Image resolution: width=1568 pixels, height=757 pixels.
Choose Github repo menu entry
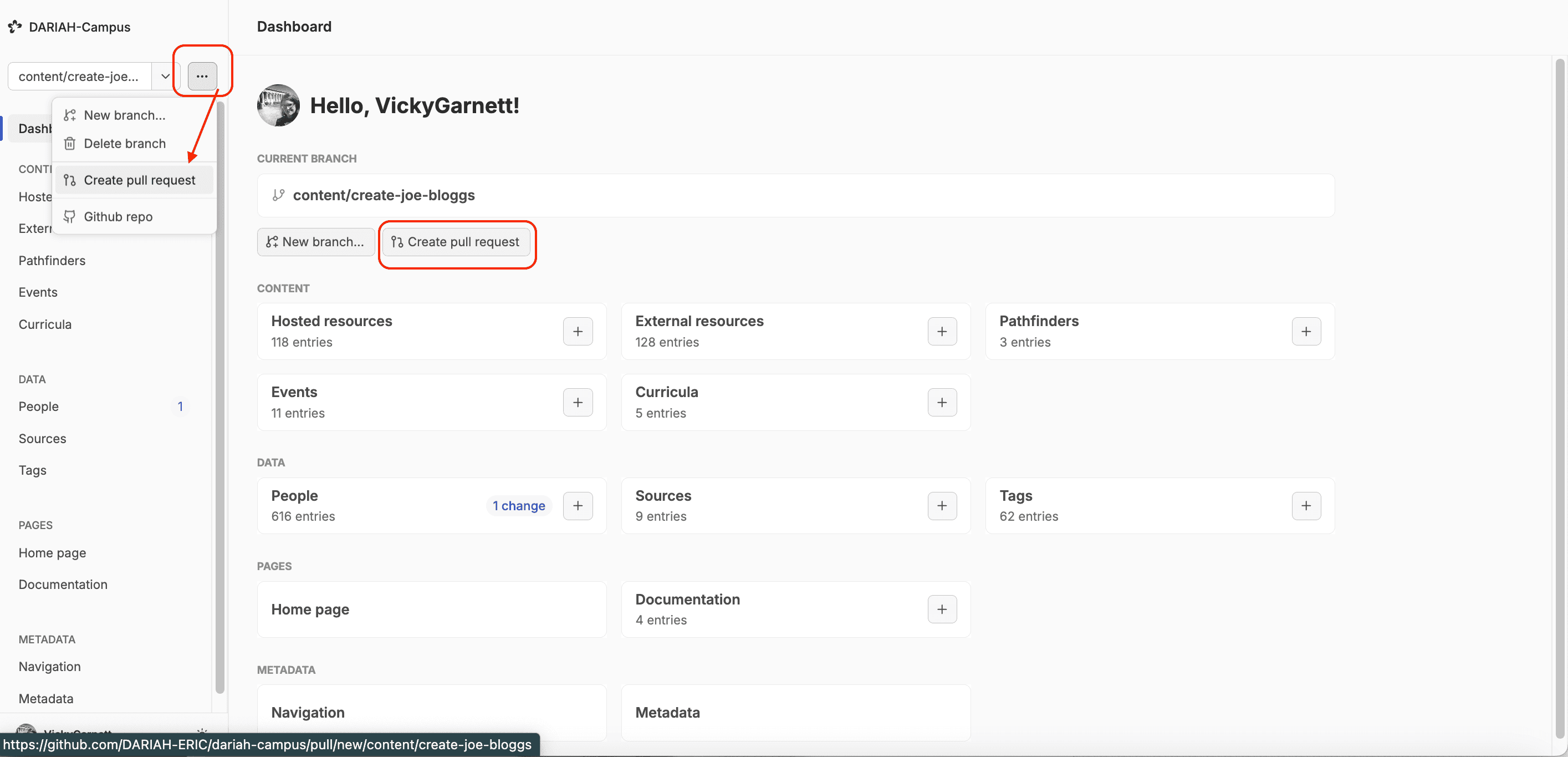tap(118, 217)
